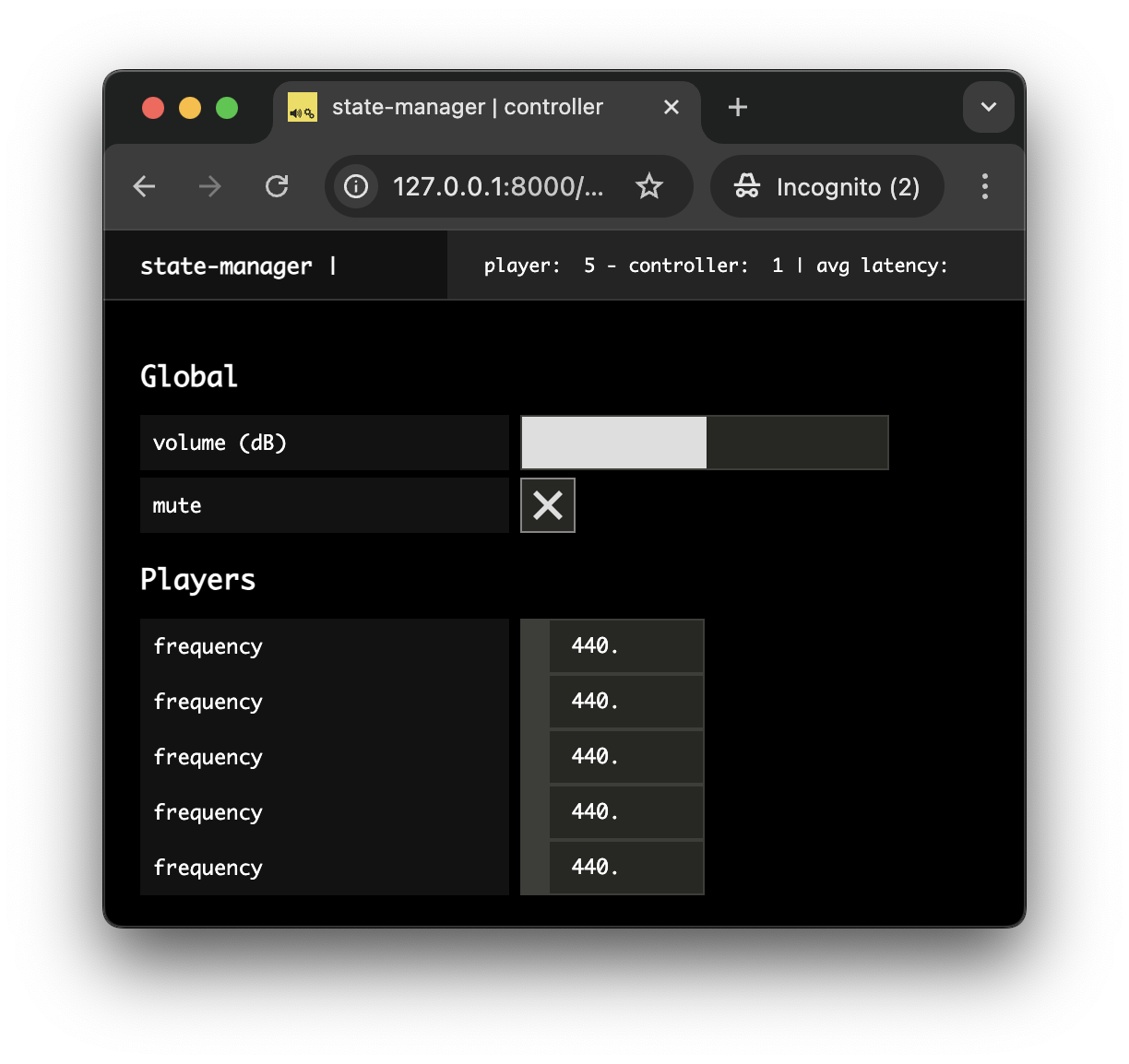
Task: Expand the tab search chevron dropdown
Action: tap(988, 108)
